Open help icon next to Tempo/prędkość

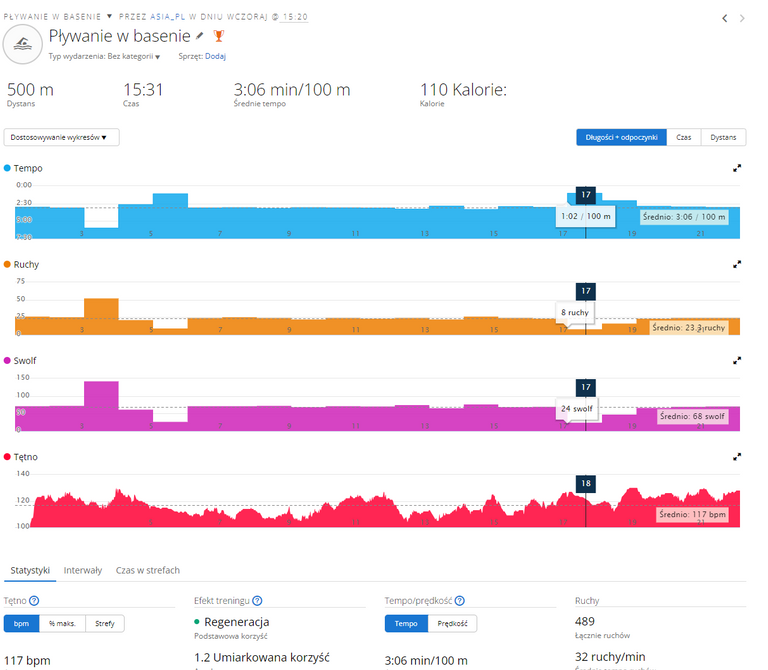pos(459,600)
